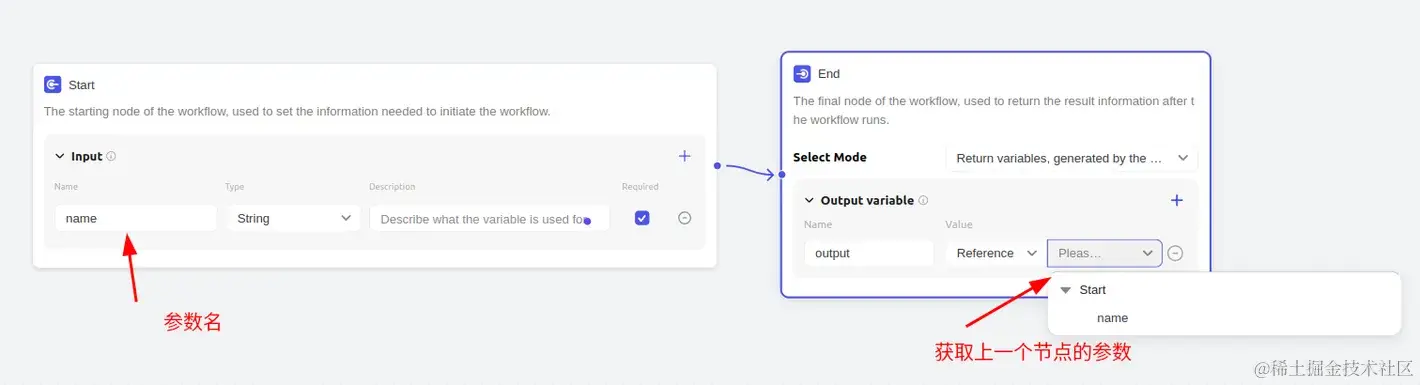Click the End node icon

[802, 74]
